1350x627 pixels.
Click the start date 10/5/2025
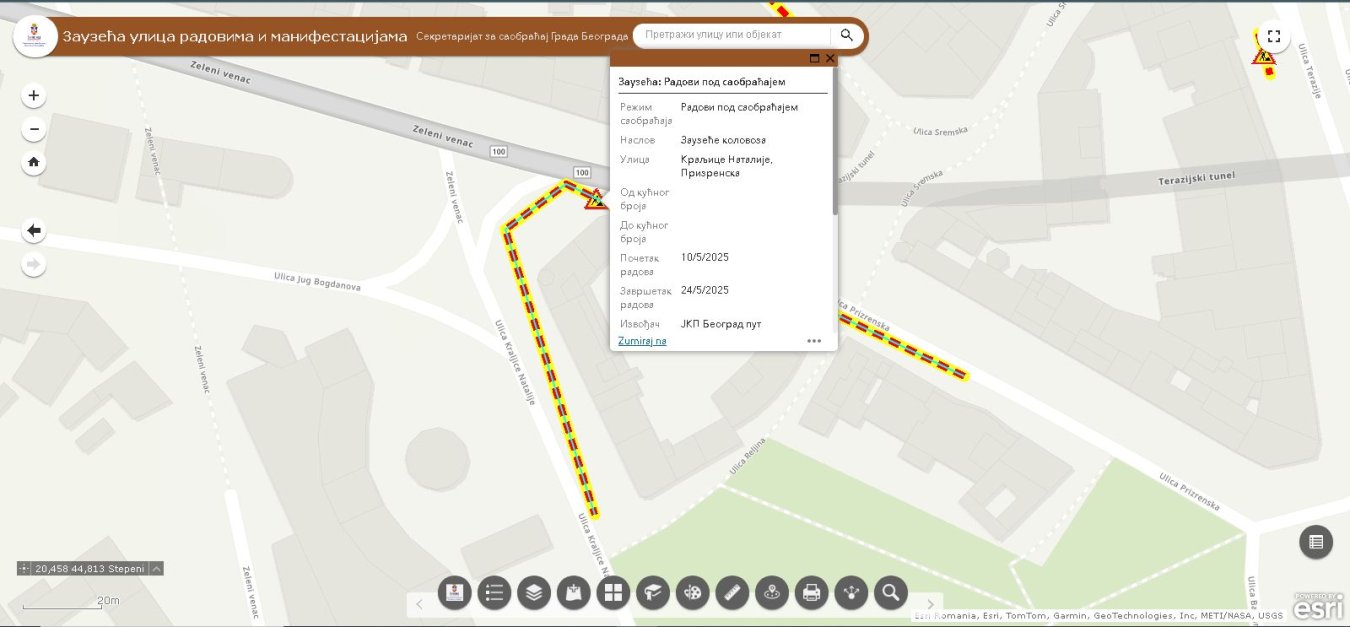pyautogui.click(x=705, y=258)
